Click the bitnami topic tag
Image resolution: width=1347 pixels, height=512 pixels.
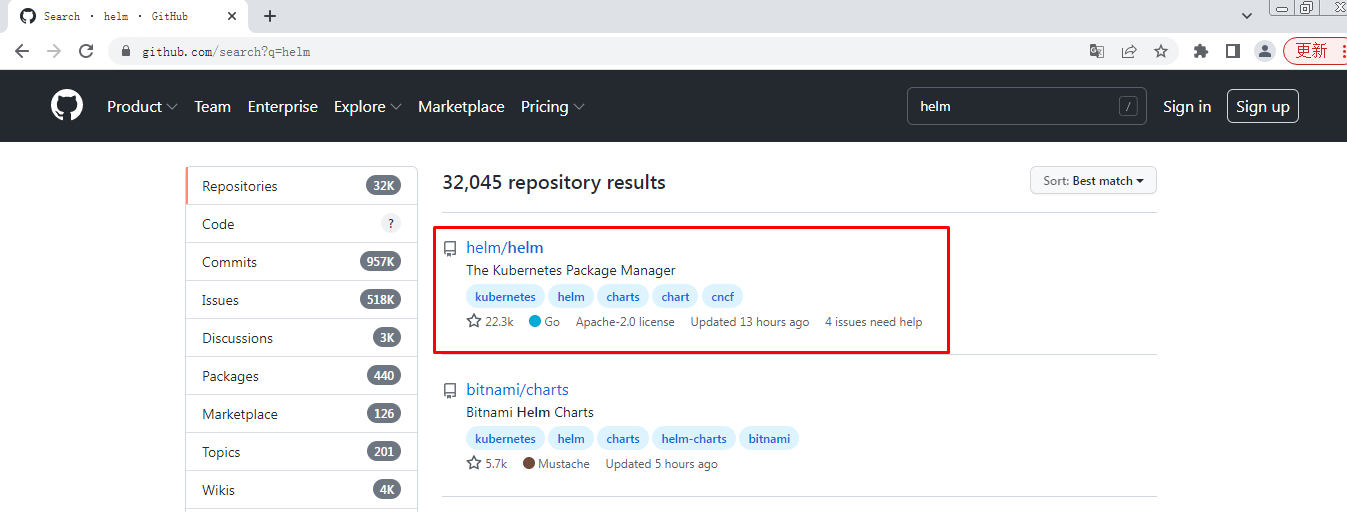[x=769, y=439]
